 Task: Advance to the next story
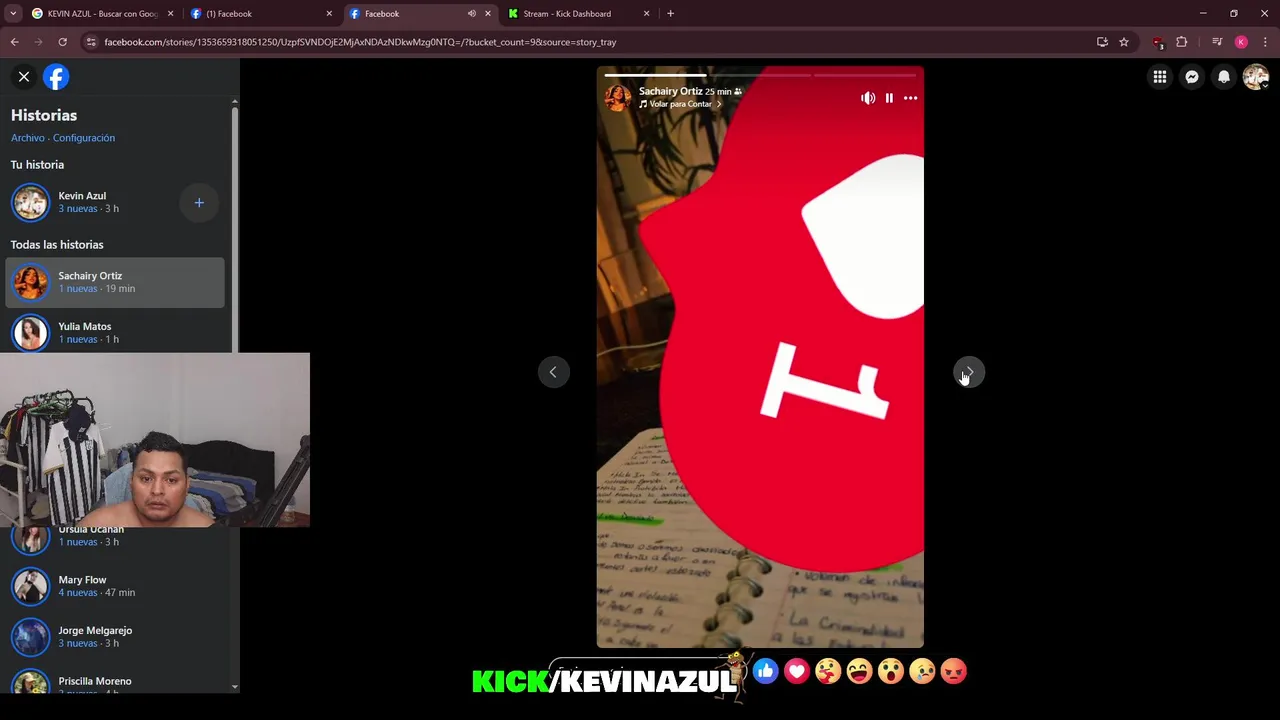point(968,372)
